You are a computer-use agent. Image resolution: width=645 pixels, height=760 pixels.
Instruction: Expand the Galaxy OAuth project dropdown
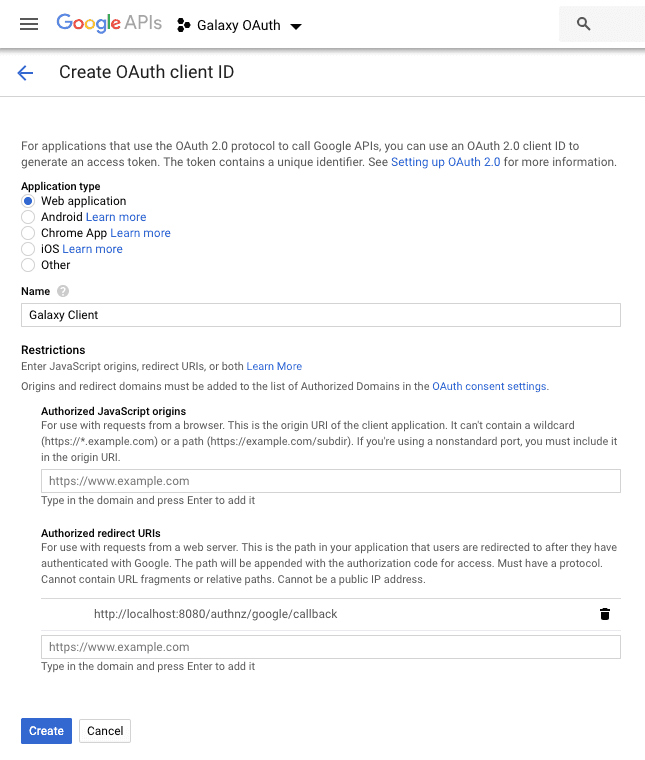pyautogui.click(x=295, y=26)
